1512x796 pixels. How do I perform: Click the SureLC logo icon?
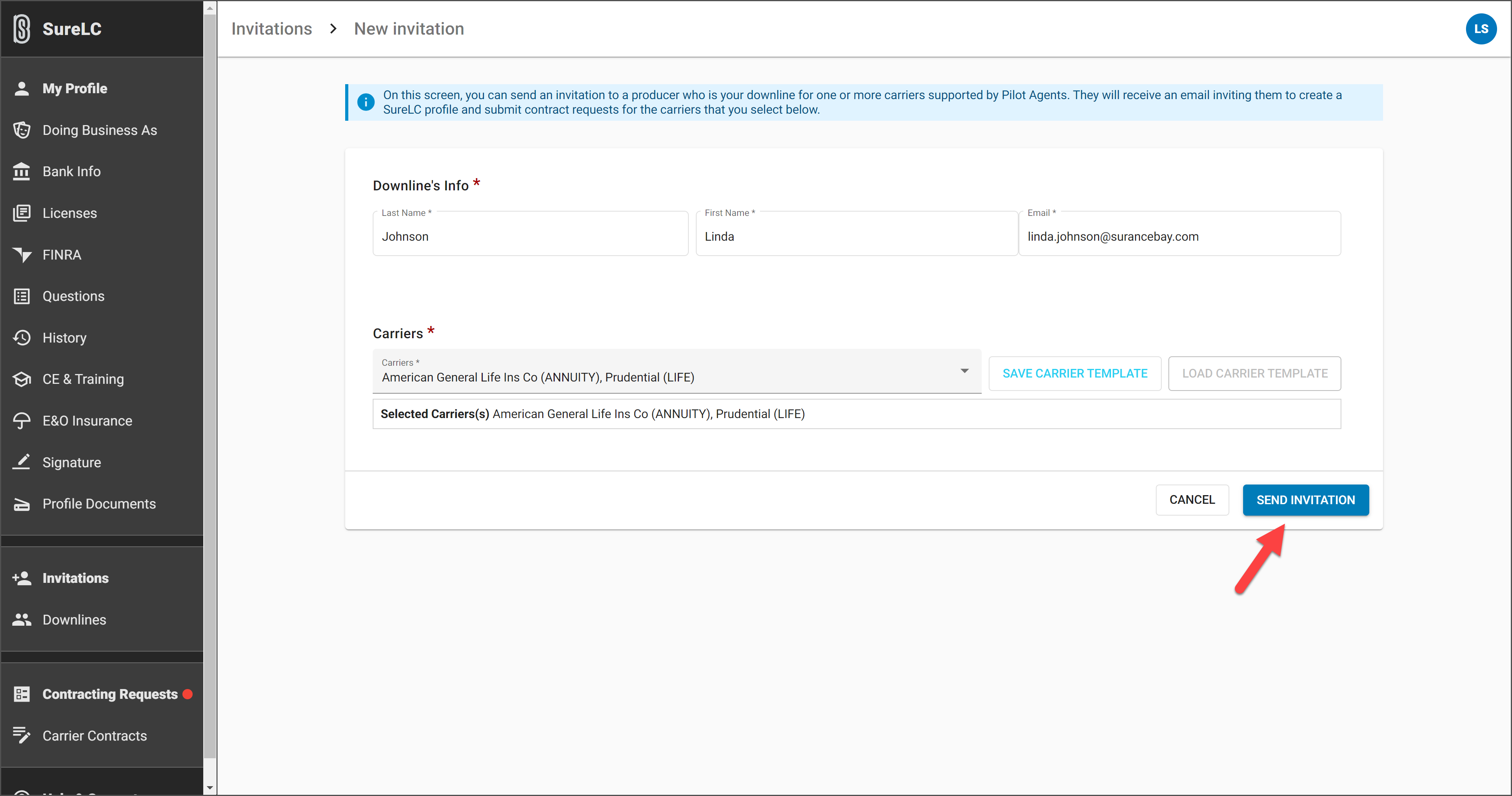pyautogui.click(x=22, y=29)
